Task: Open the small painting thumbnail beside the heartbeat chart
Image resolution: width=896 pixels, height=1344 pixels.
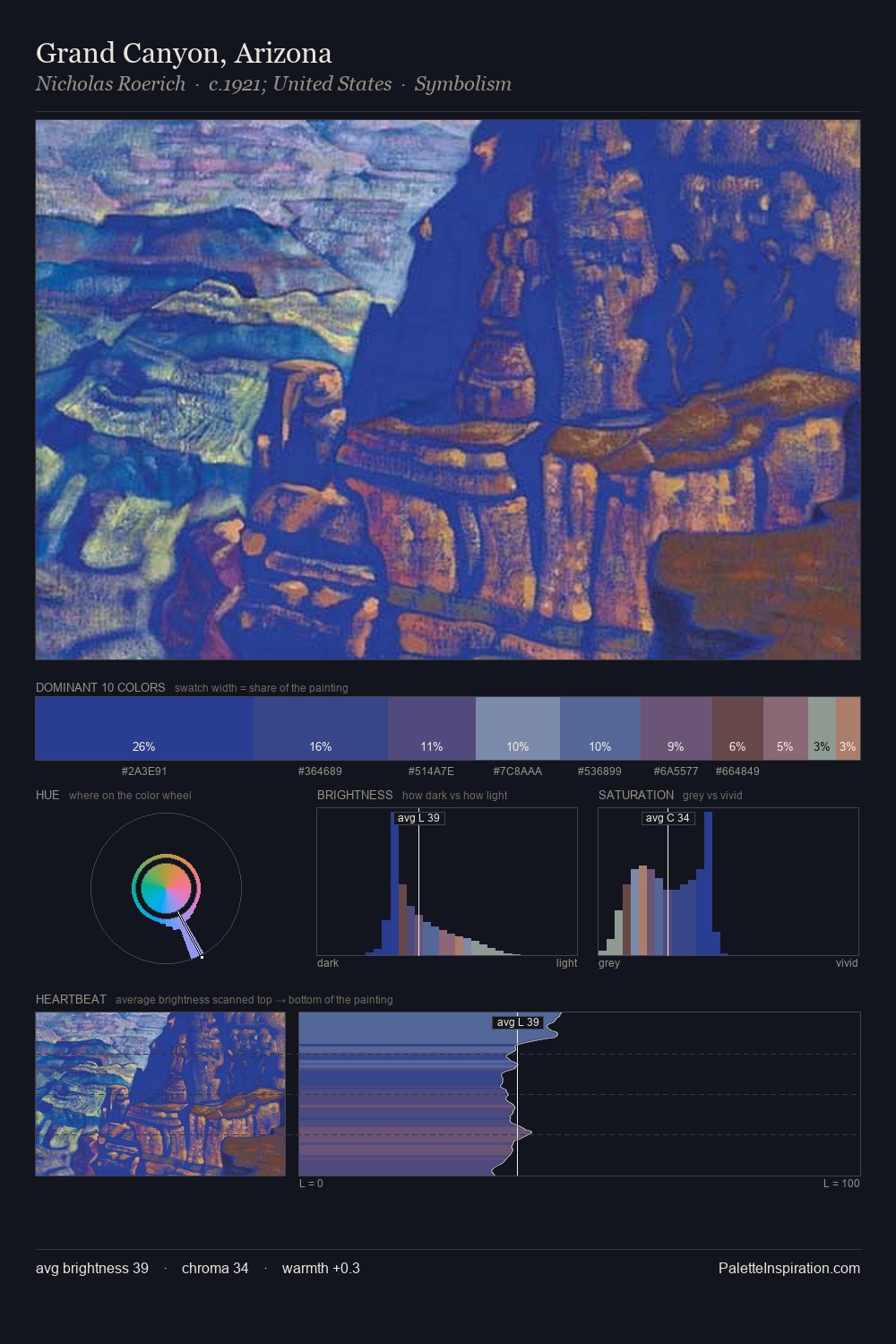Action: [x=160, y=1094]
